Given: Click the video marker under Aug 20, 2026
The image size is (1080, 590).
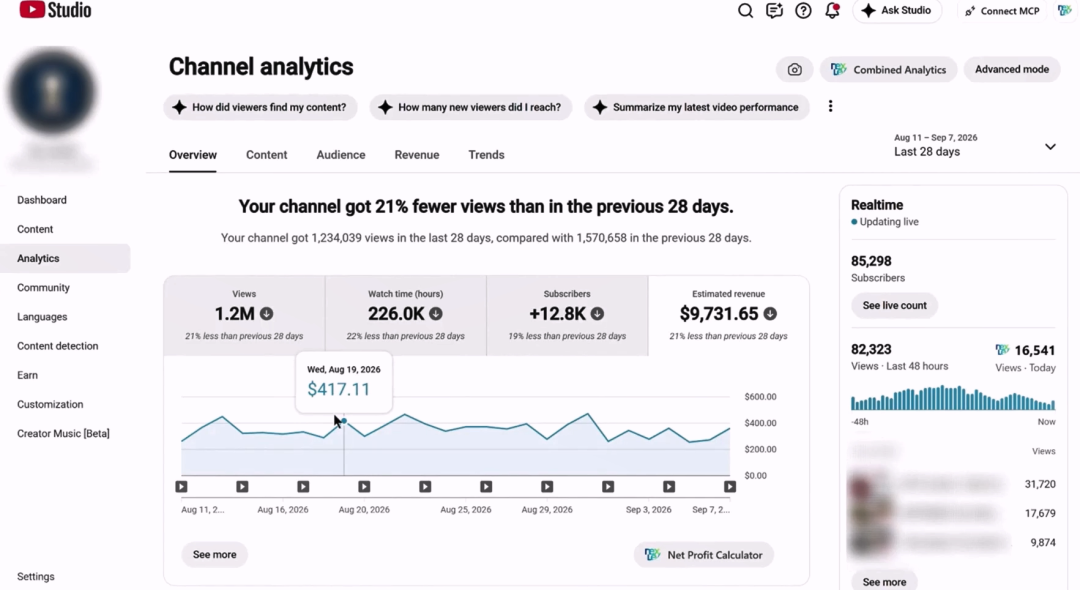Looking at the screenshot, I should (364, 487).
